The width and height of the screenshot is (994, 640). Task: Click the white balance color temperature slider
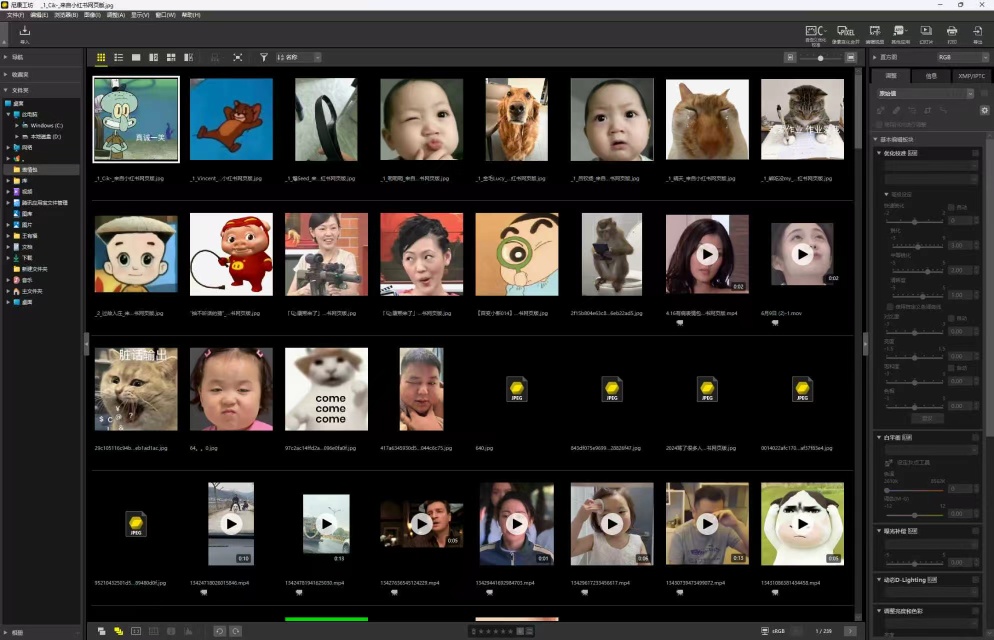[x=915, y=490]
